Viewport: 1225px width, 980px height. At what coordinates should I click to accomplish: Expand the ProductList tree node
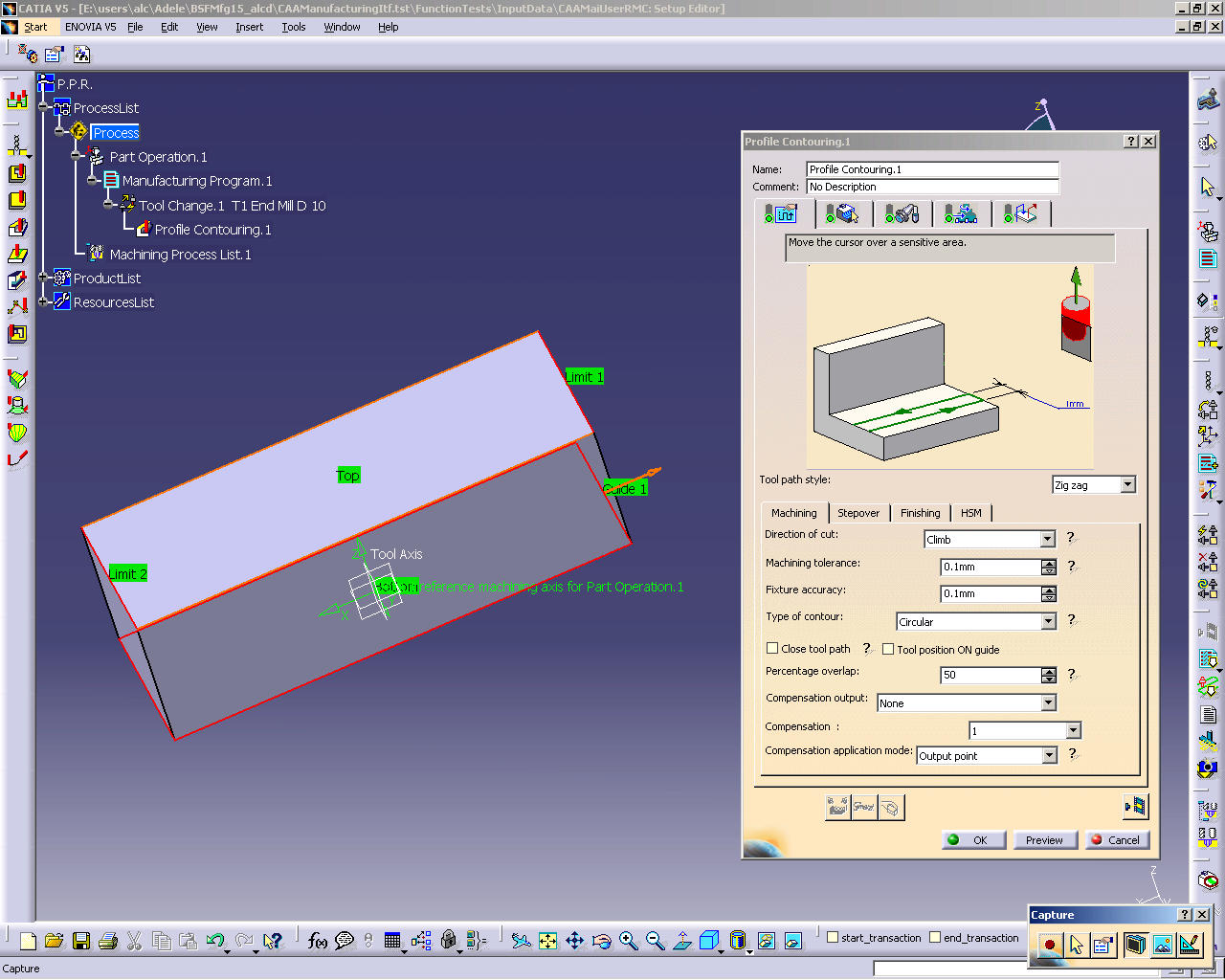coord(43,277)
